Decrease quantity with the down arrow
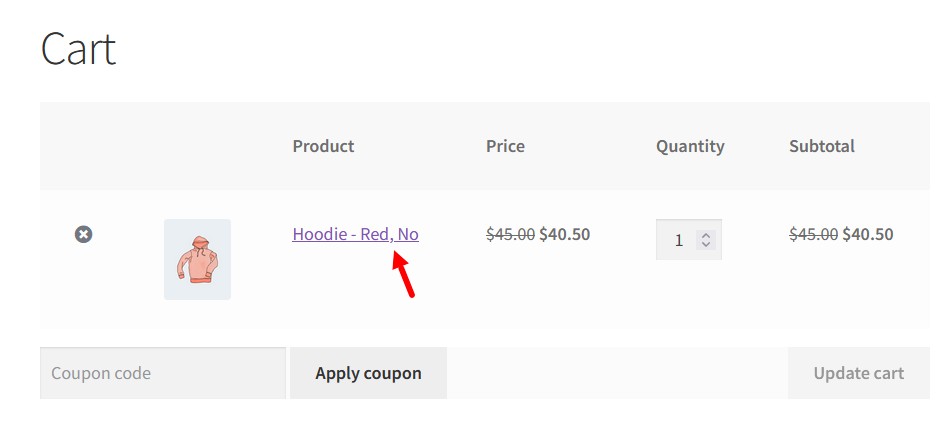 pyautogui.click(x=706, y=244)
